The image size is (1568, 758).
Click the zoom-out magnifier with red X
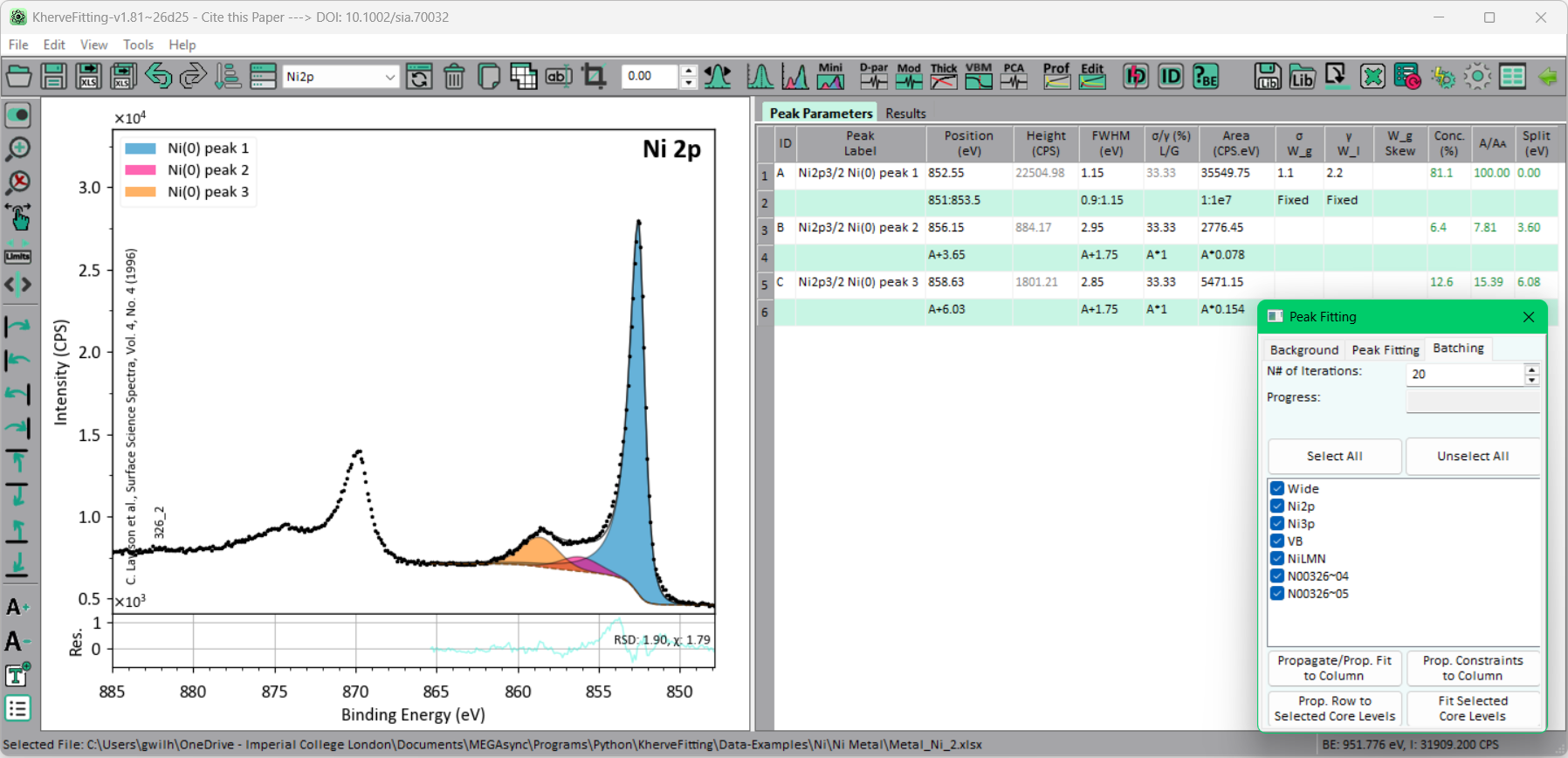pos(18,183)
